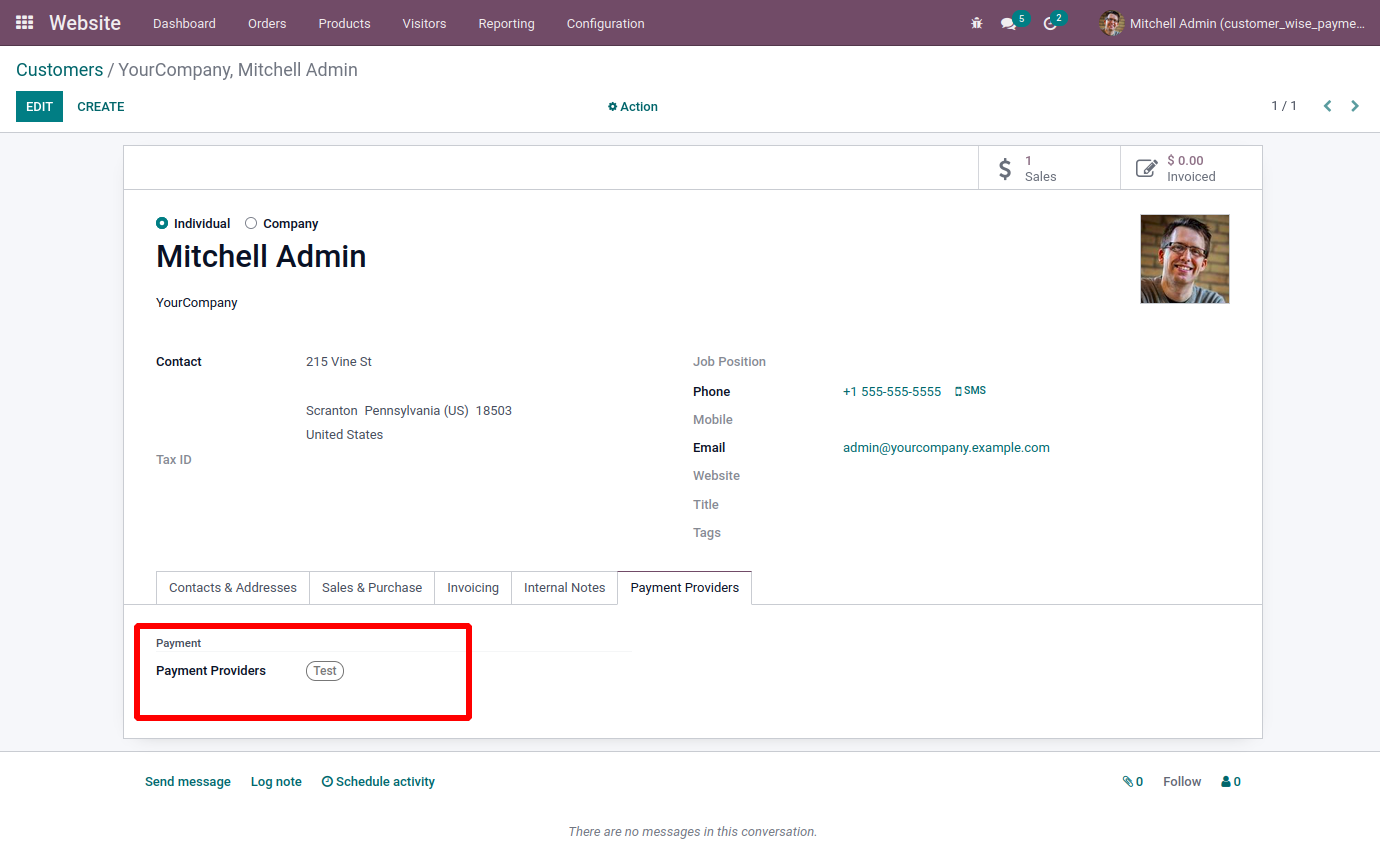Viewport: 1380px width, 862px height.
Task: Click Log note in chatter
Action: point(276,782)
